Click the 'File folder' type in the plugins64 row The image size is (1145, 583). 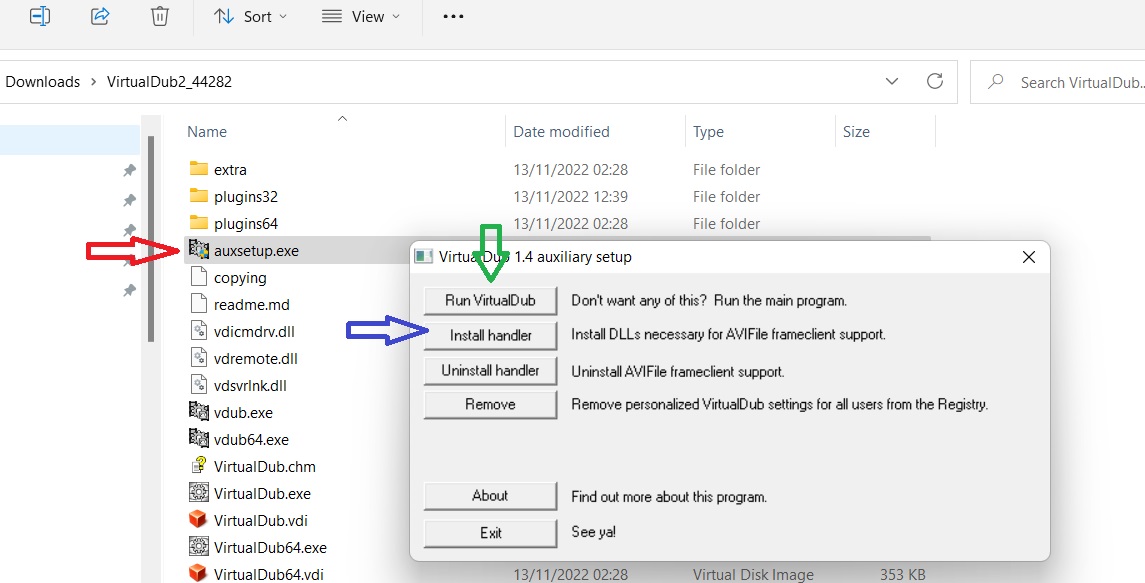(727, 224)
